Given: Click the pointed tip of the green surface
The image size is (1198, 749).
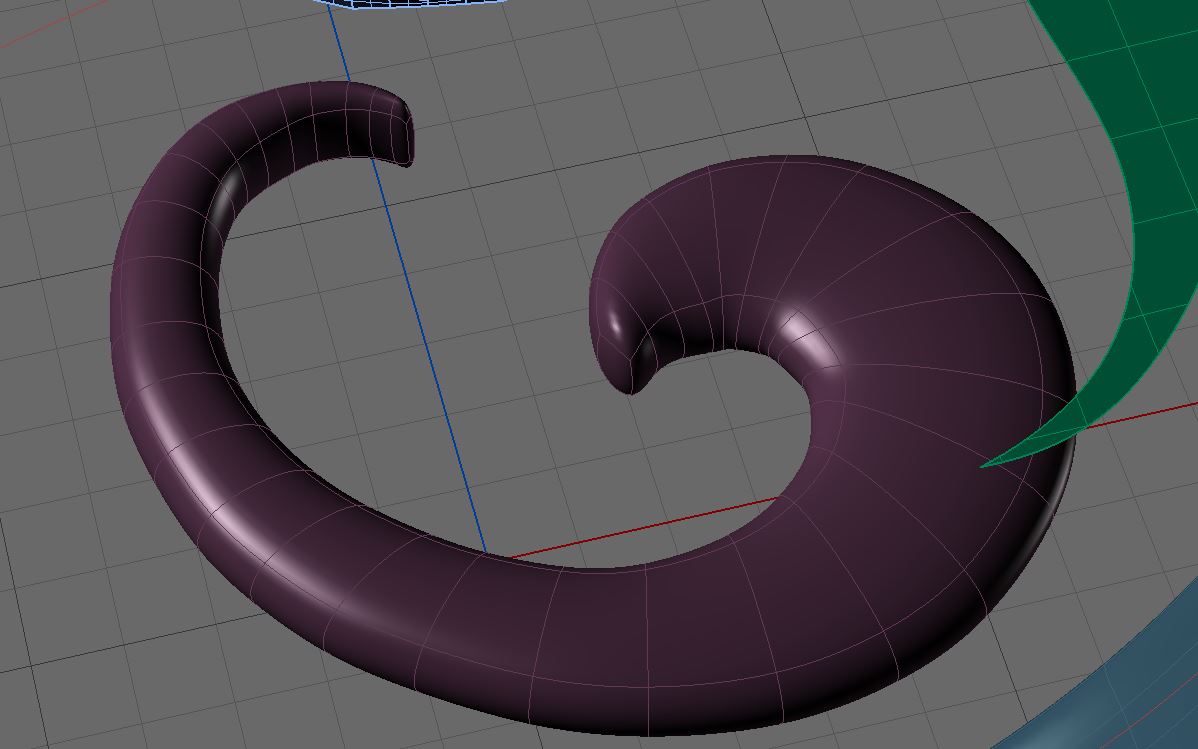Looking at the screenshot, I should 990,464.
